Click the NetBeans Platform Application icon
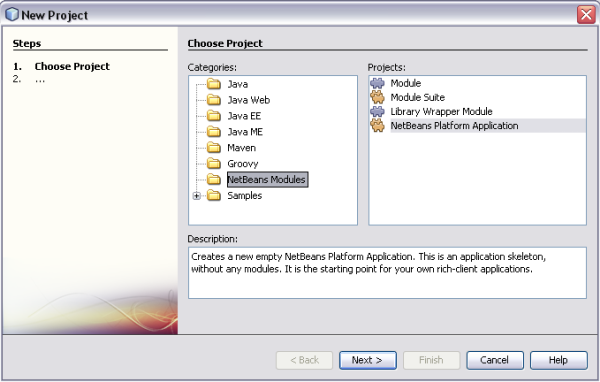The width and height of the screenshot is (600, 382). pyautogui.click(x=377, y=126)
